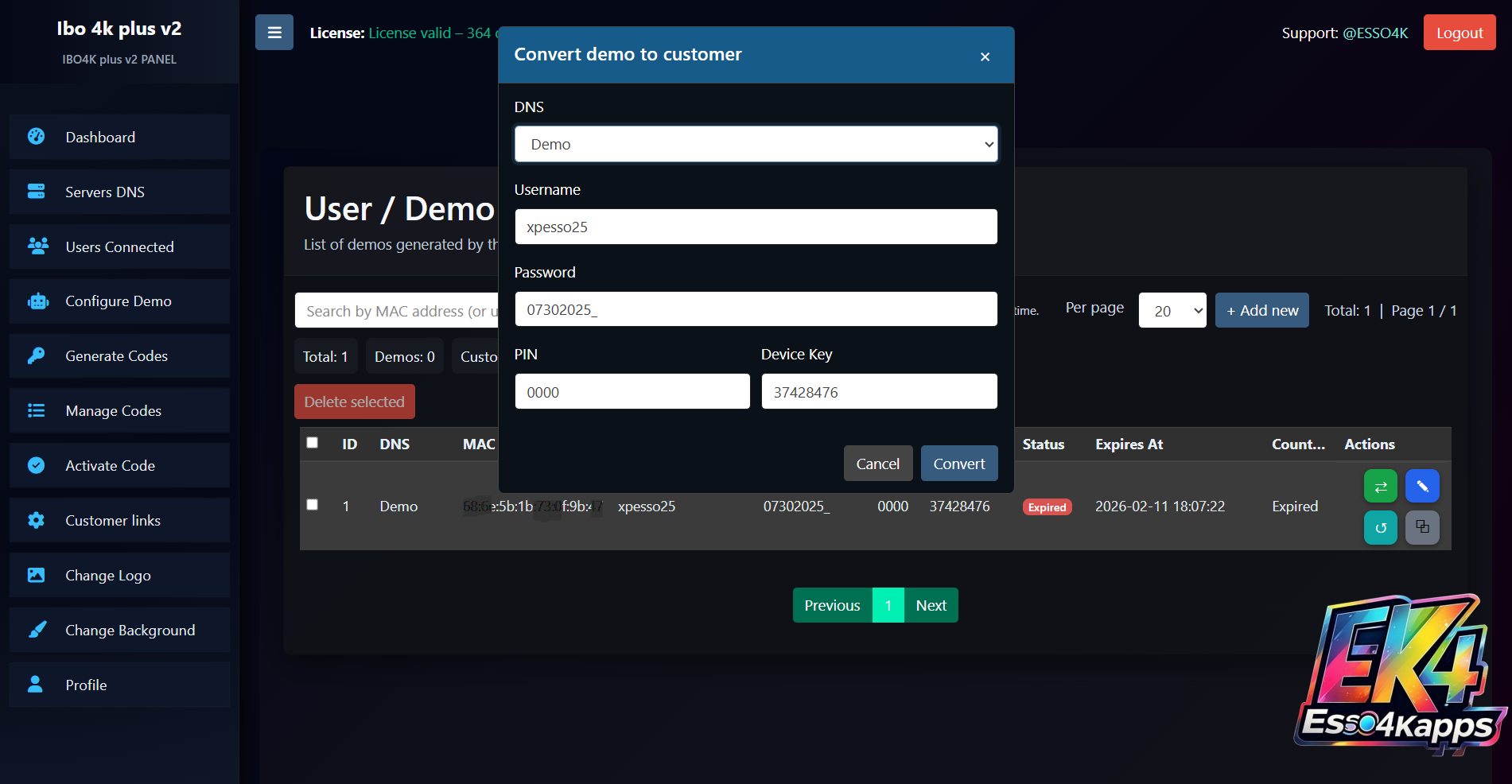Click the Configure Demo robot icon
Image resolution: width=1512 pixels, height=784 pixels.
tap(37, 301)
